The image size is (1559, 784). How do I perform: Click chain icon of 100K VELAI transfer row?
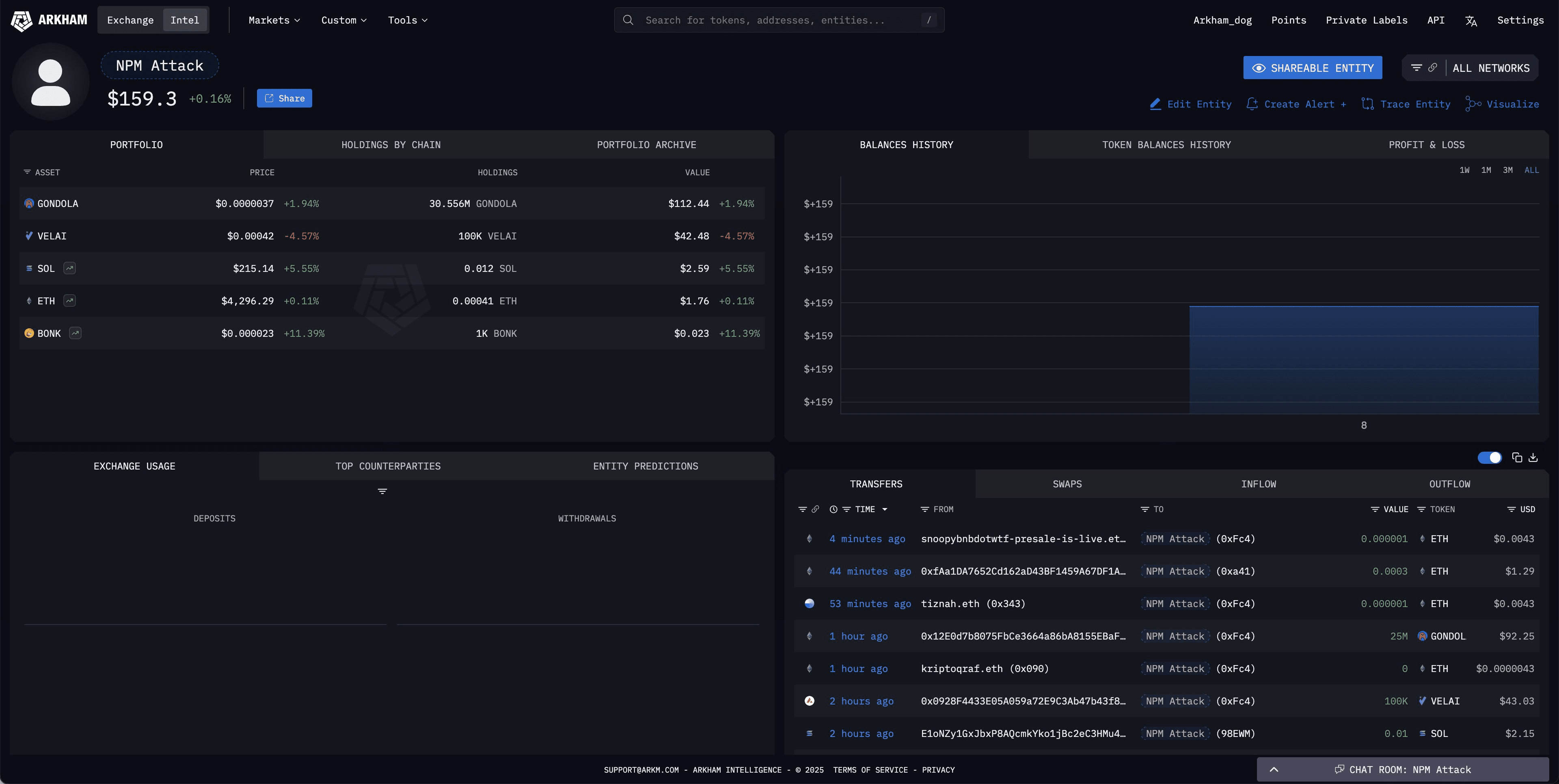[809, 701]
